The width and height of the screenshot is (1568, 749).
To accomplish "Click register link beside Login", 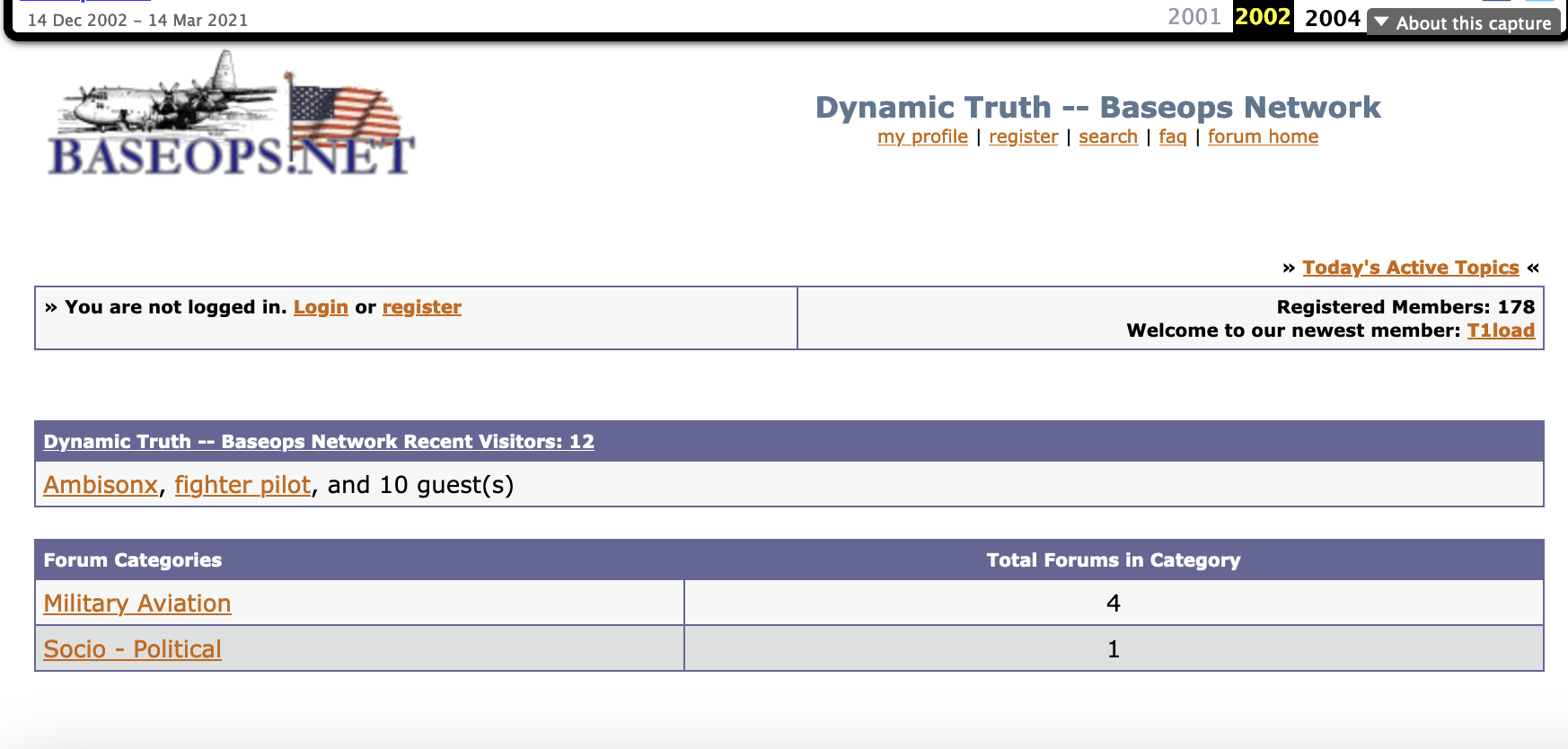I will tap(421, 307).
